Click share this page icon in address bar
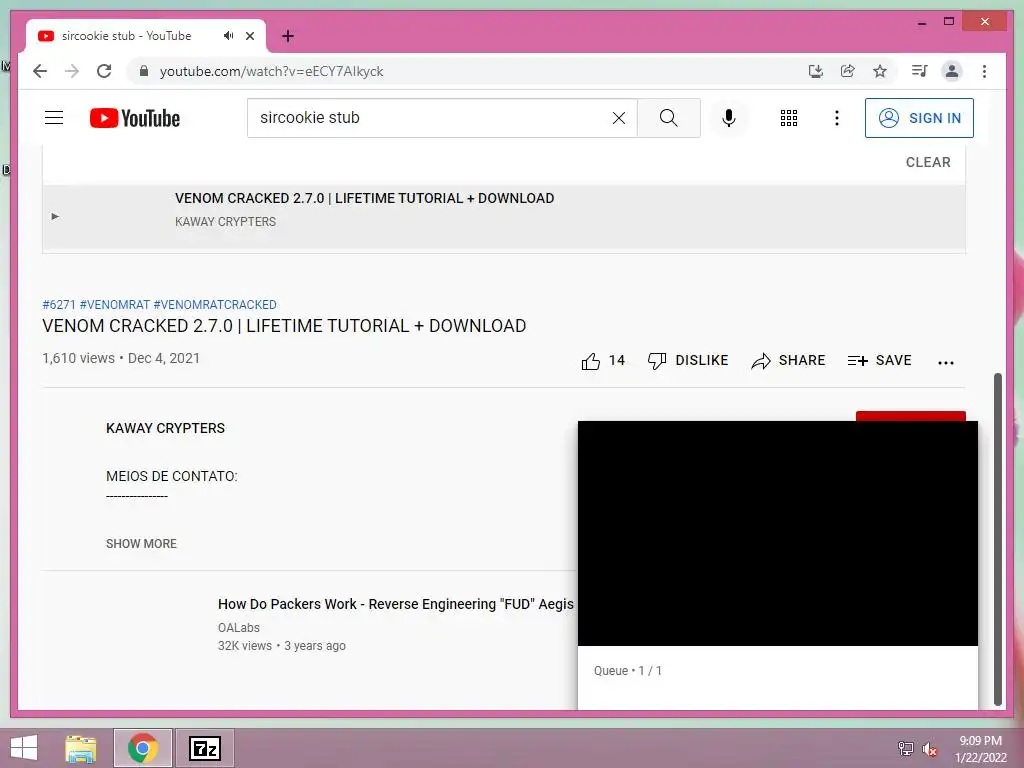This screenshot has width=1024, height=768. point(848,71)
